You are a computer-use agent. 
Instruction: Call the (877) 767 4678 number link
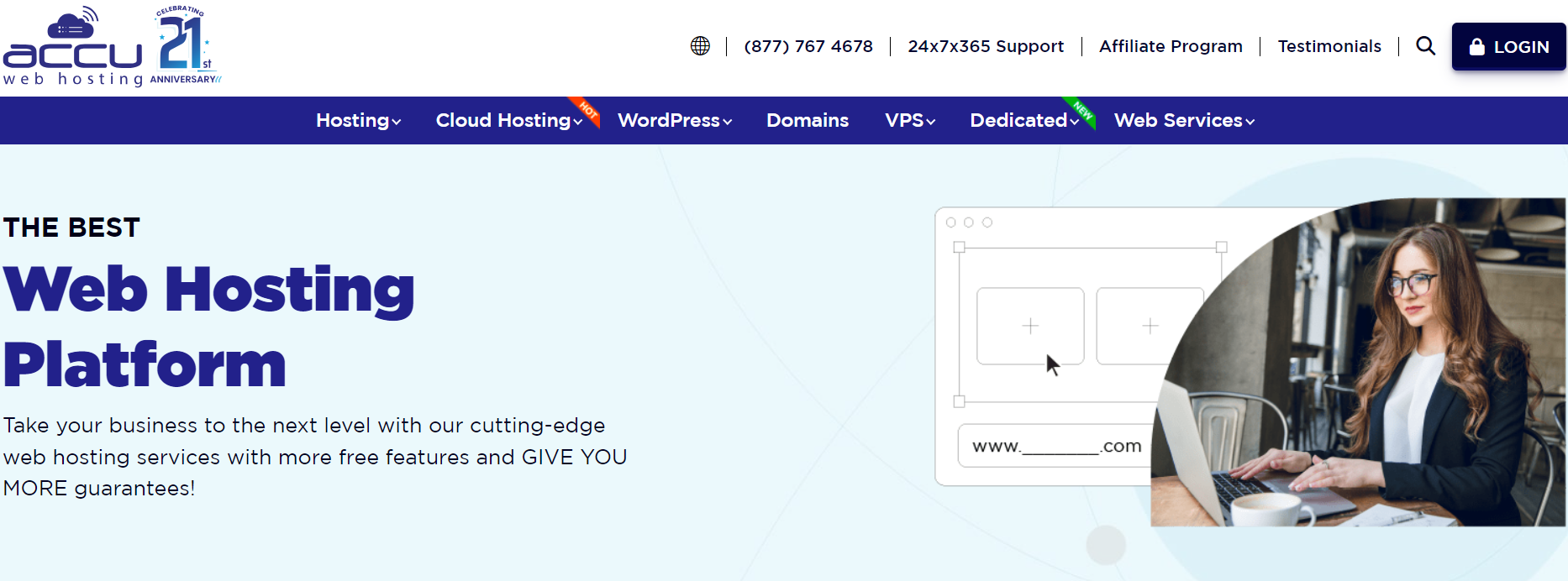click(x=808, y=46)
